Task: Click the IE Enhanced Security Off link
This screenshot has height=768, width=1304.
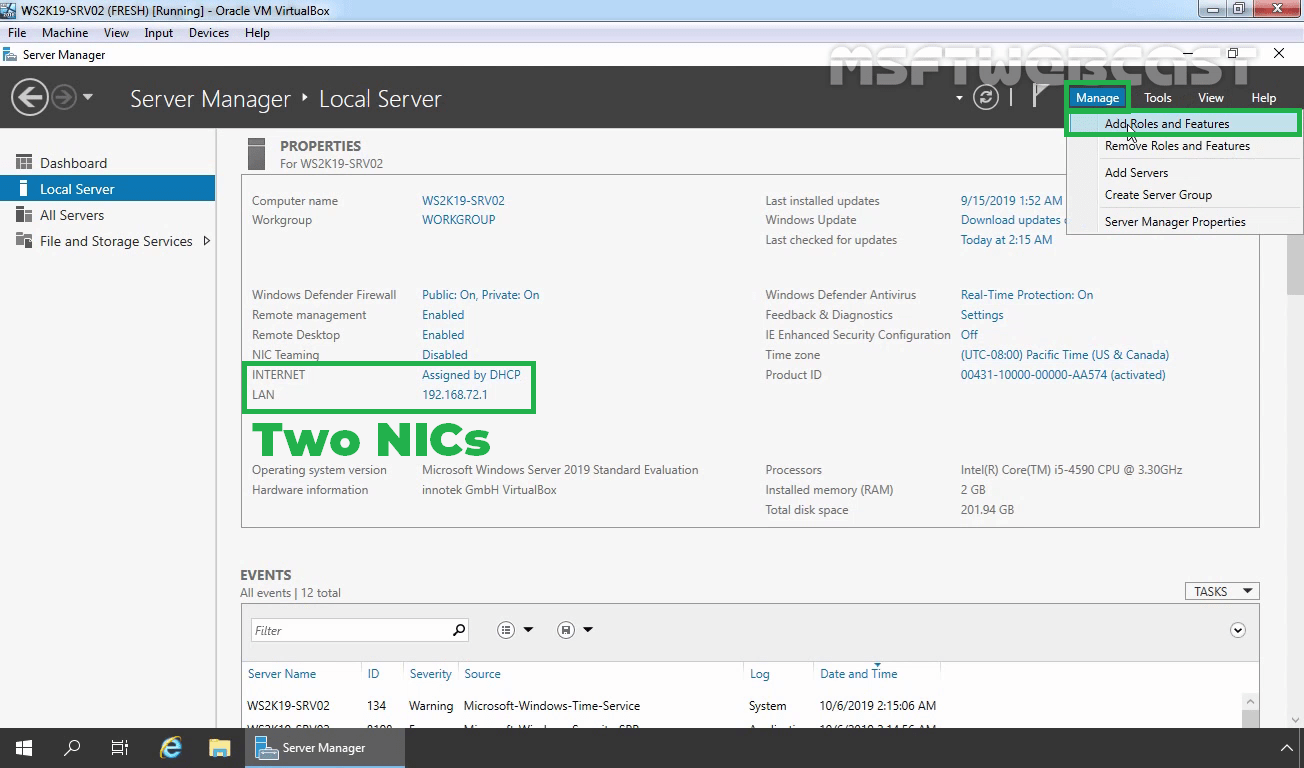Action: [969, 335]
